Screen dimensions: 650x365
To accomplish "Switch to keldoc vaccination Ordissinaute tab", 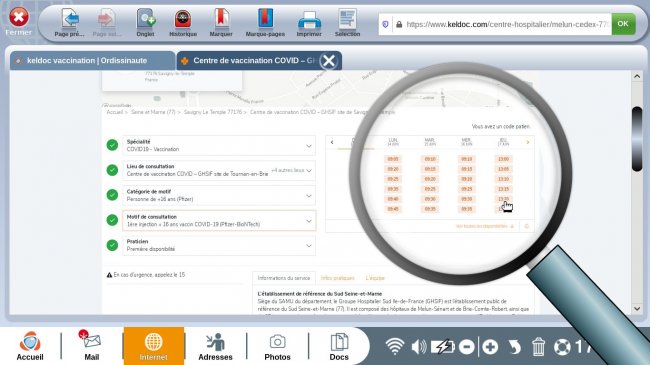I will (x=92, y=61).
